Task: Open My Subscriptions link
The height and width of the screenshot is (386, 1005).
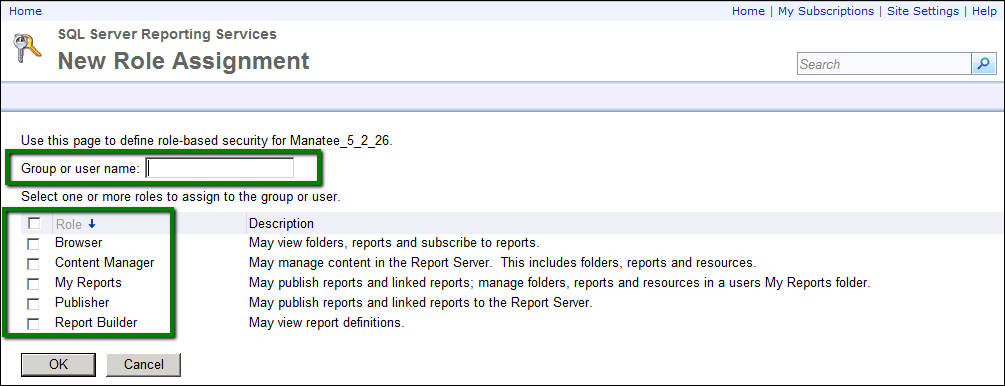Action: pyautogui.click(x=826, y=11)
